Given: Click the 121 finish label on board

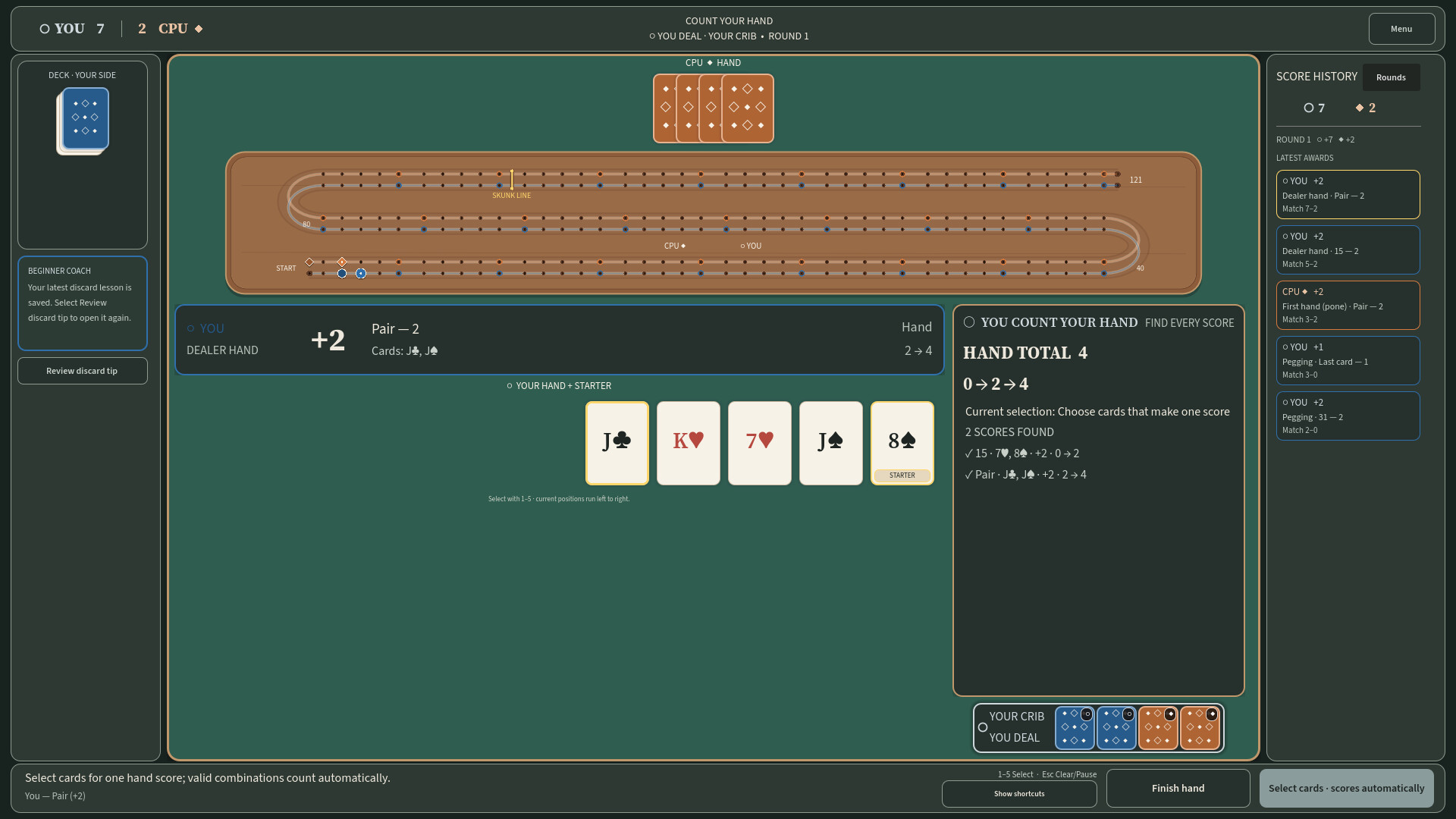Looking at the screenshot, I should (x=1135, y=180).
